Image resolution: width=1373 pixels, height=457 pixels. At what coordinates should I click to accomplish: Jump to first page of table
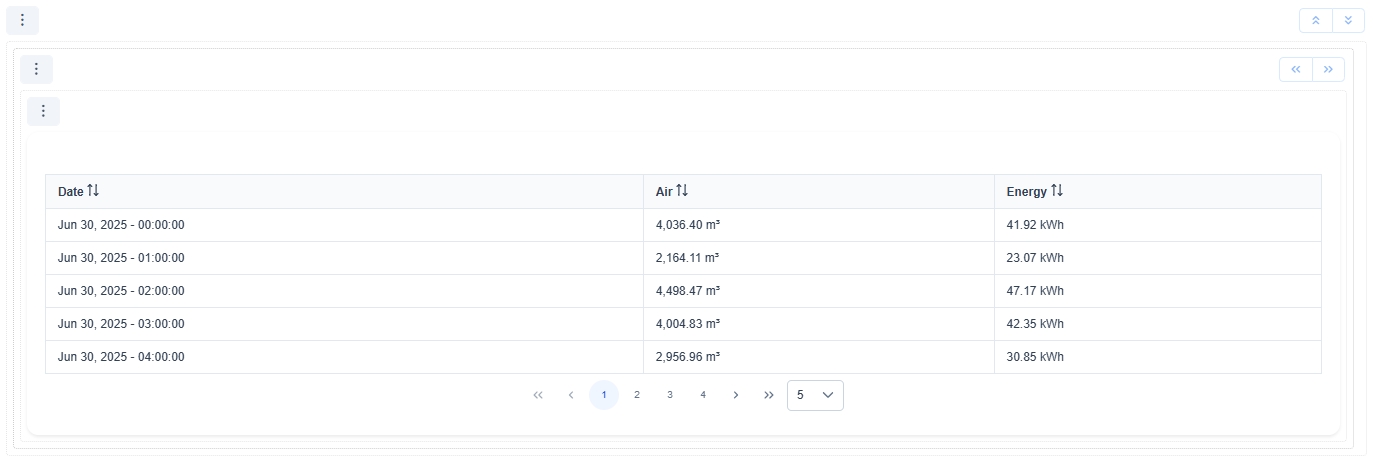point(538,395)
